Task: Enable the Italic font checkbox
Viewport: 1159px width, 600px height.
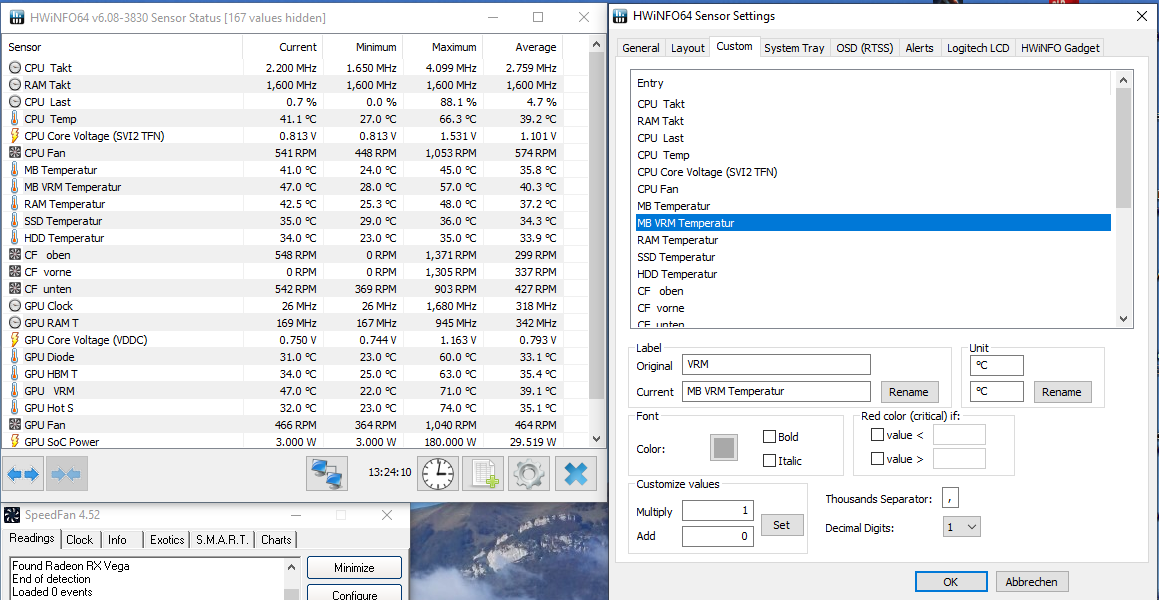Action: (769, 461)
